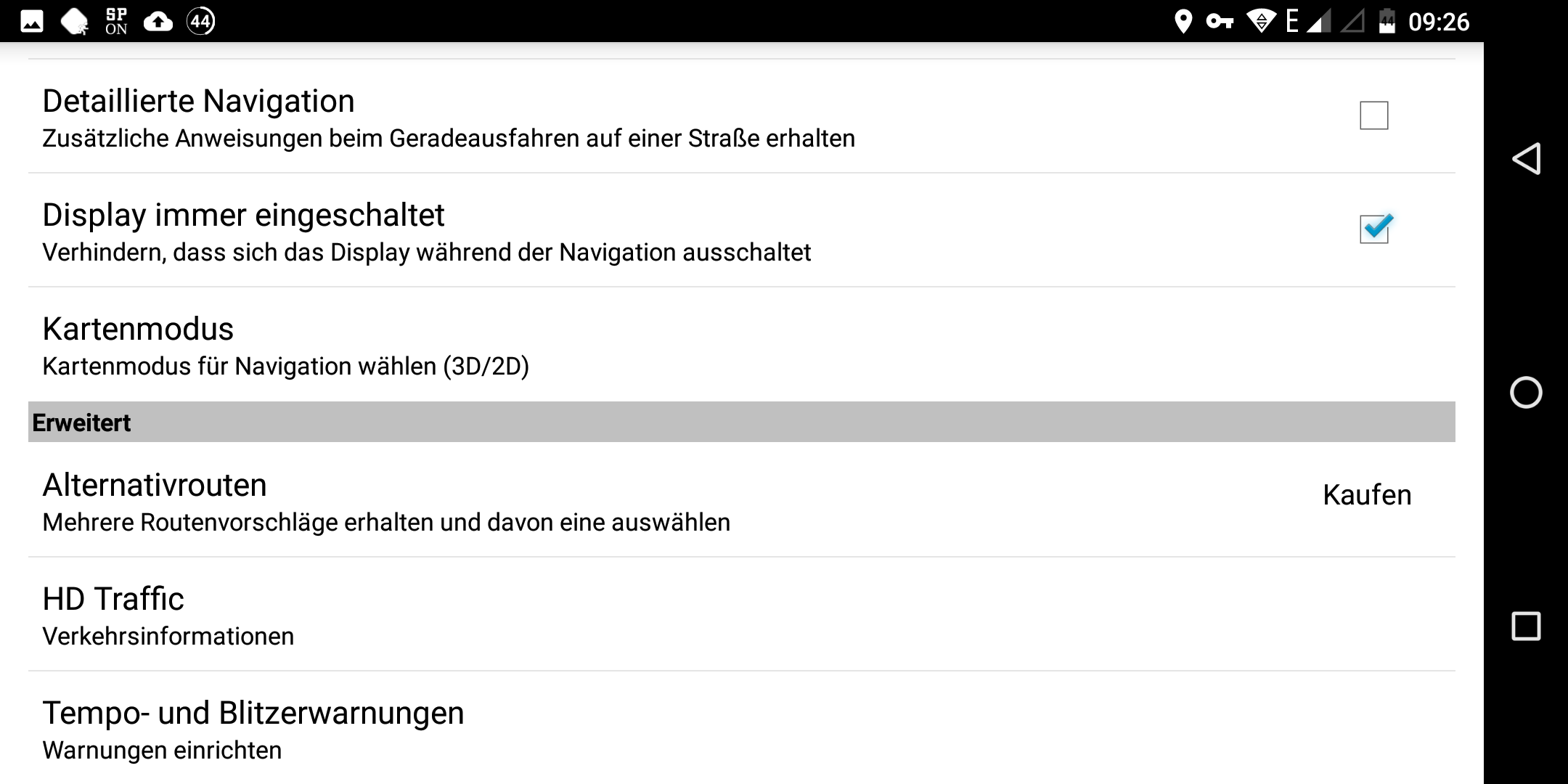Tap the clock showing 09:26

pyautogui.click(x=1439, y=22)
